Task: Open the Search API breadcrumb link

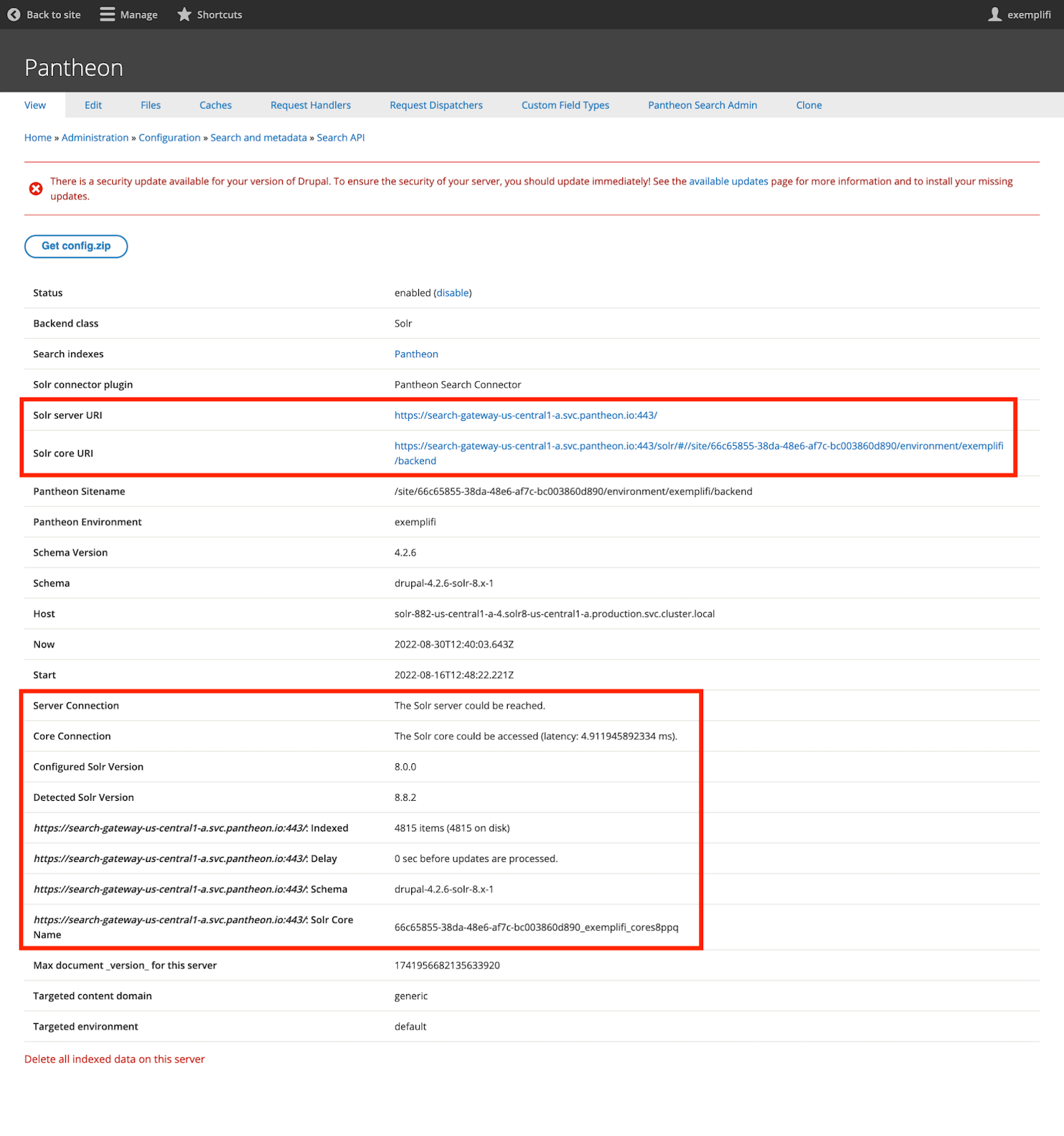Action: tap(340, 138)
